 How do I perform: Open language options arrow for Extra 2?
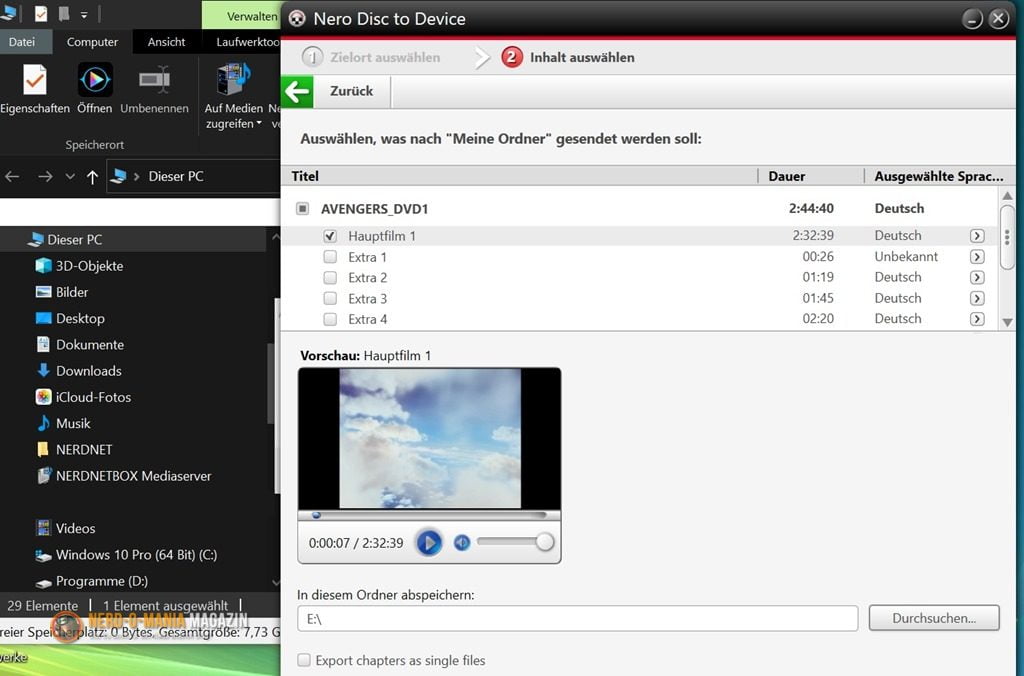pyautogui.click(x=977, y=278)
